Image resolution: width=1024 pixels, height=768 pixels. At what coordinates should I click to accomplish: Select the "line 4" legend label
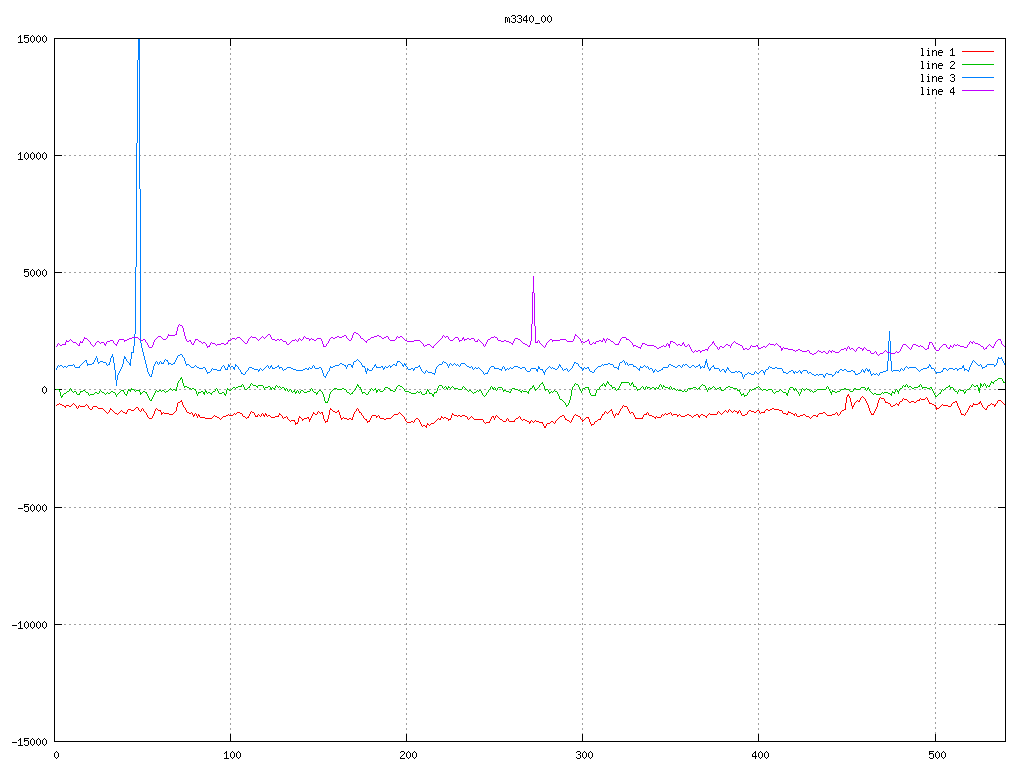pos(937,91)
